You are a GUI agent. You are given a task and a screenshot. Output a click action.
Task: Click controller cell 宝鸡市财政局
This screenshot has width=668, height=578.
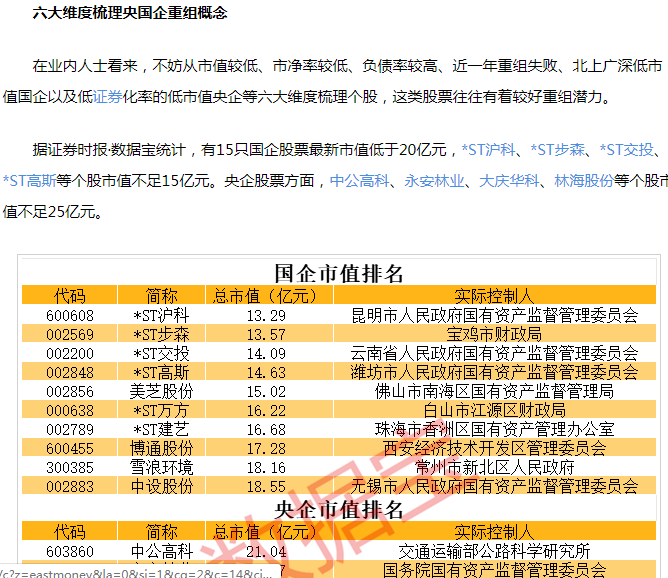(494, 334)
